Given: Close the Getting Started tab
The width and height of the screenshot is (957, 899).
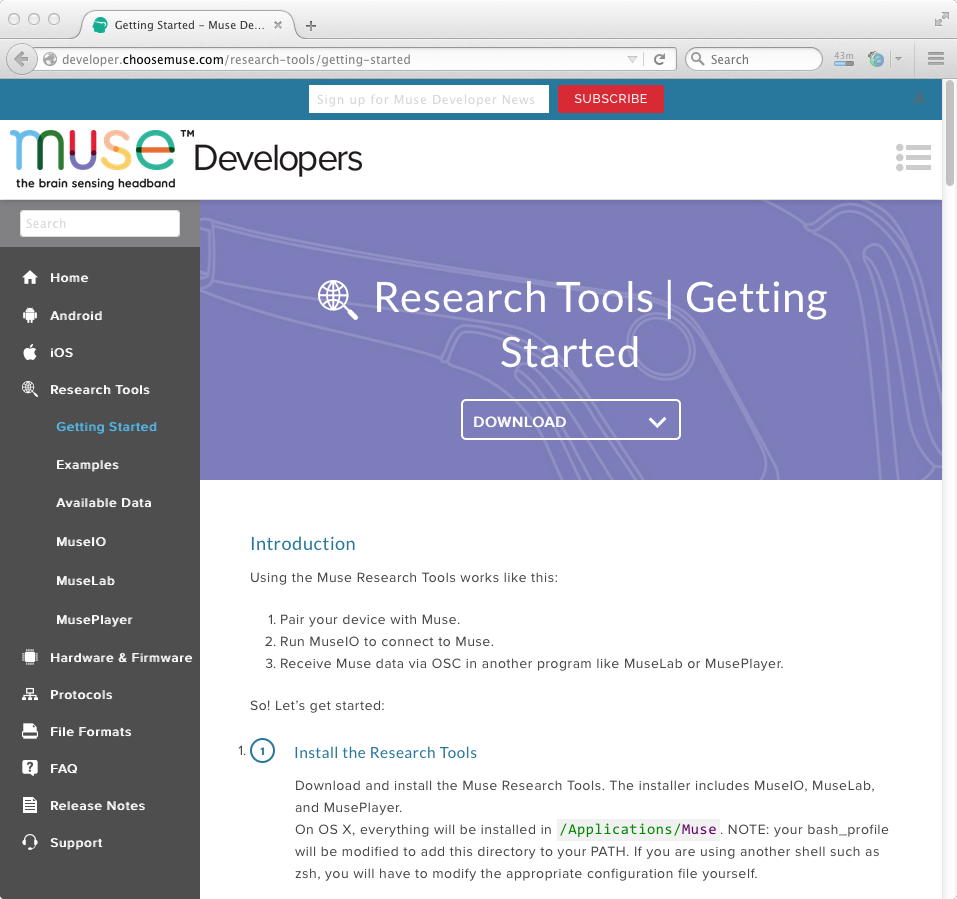Looking at the screenshot, I should coord(278,25).
